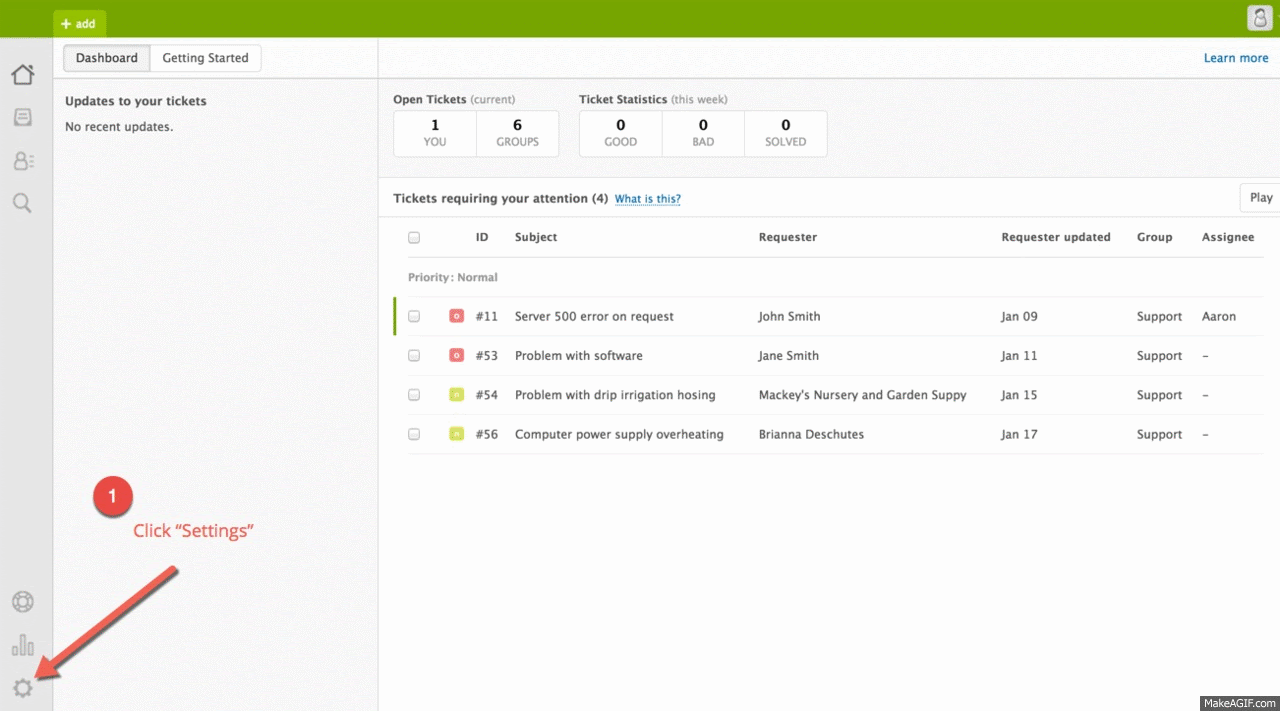Open the Customers list icon in sidebar
The image size is (1280, 711).
[x=22, y=161]
